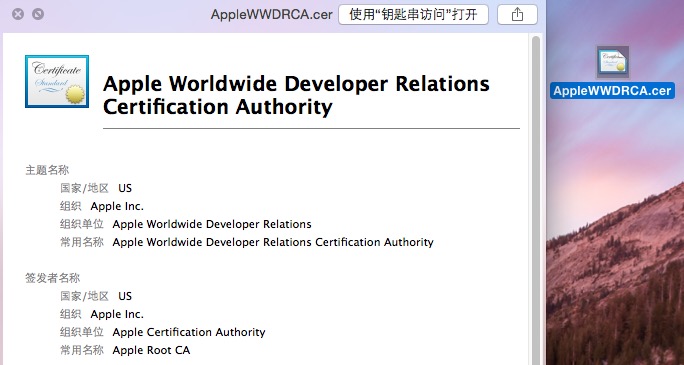Click the certificate heading 'Apple Worldwide Developer Relations'
The height and width of the screenshot is (365, 684).
pos(296,84)
